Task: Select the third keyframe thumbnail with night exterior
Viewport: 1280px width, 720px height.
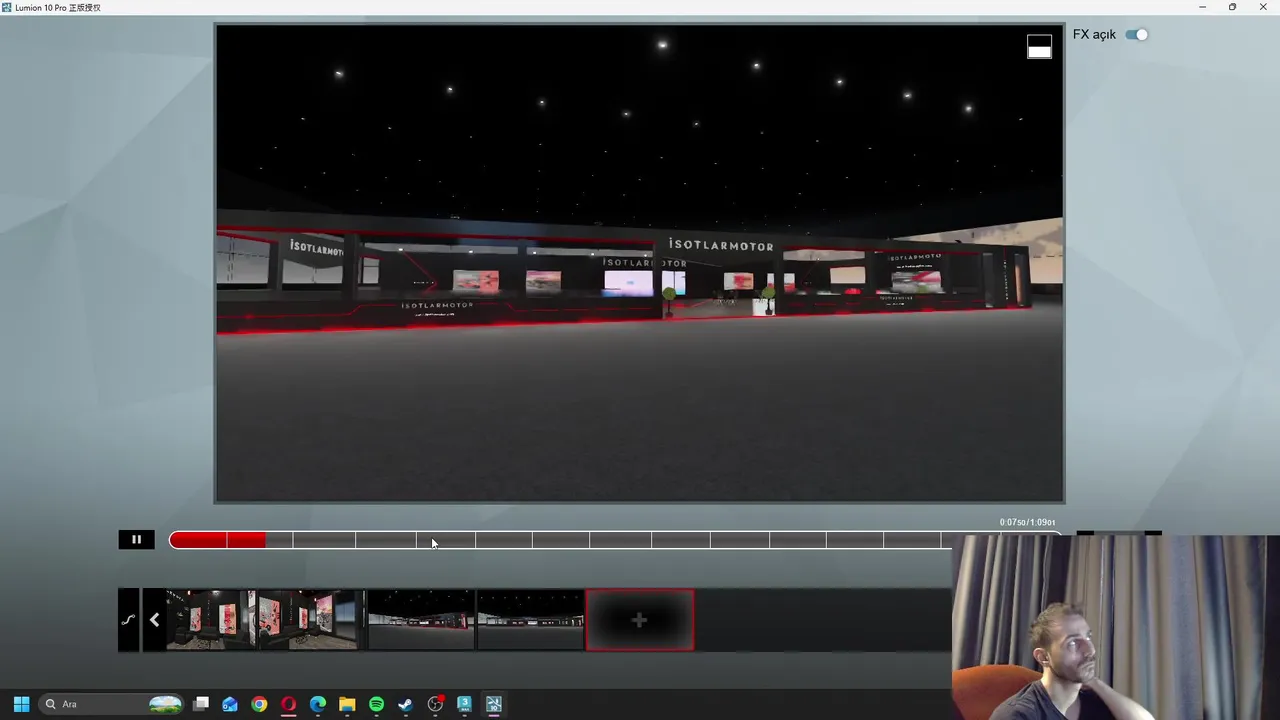Action: [420, 620]
